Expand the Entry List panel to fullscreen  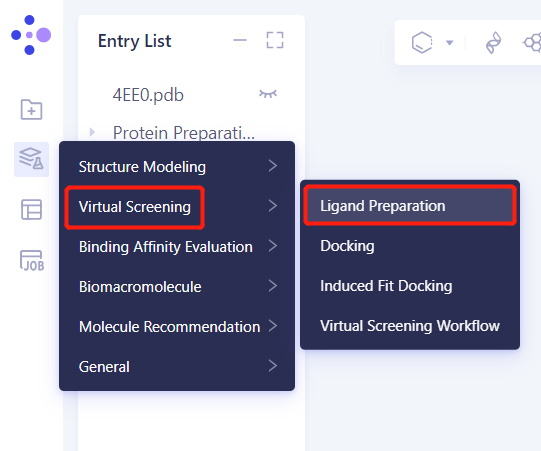[275, 40]
